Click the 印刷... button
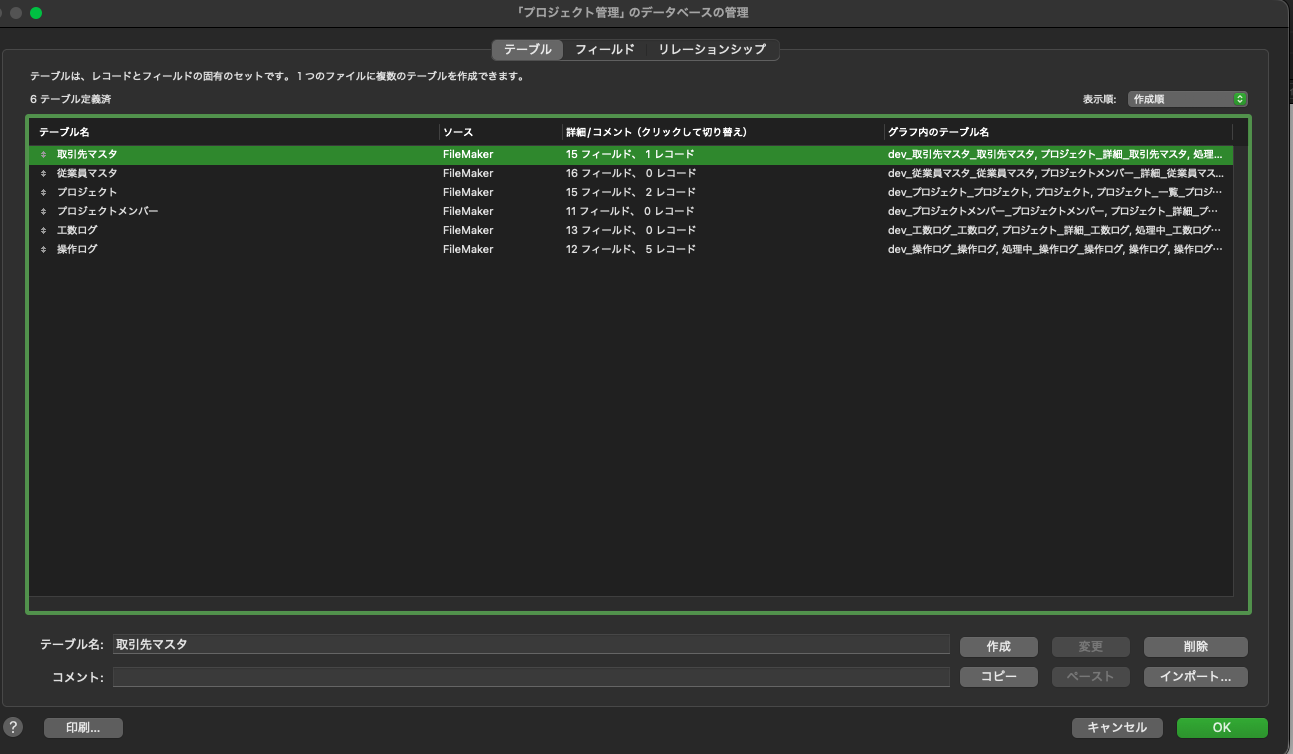The height and width of the screenshot is (754, 1293). tap(83, 728)
